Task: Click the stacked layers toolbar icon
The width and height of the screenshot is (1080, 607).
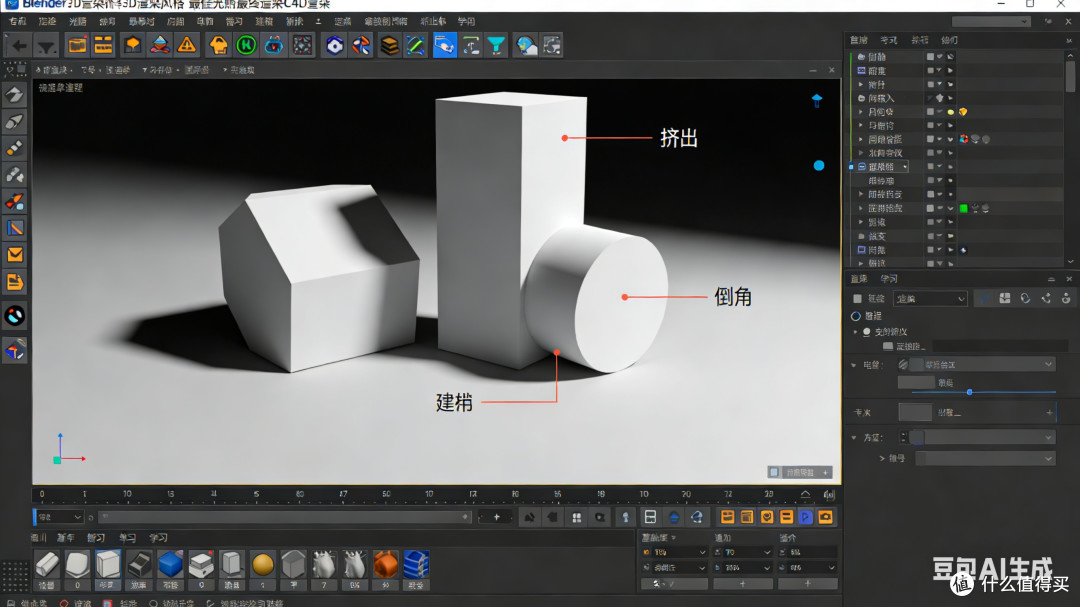Action: coord(389,45)
